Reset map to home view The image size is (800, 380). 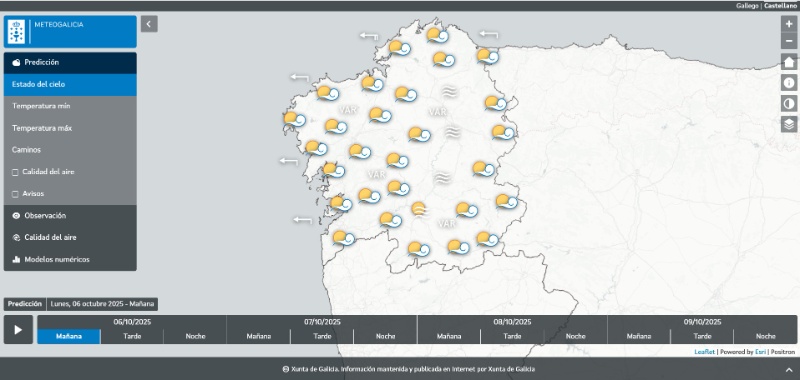(789, 62)
